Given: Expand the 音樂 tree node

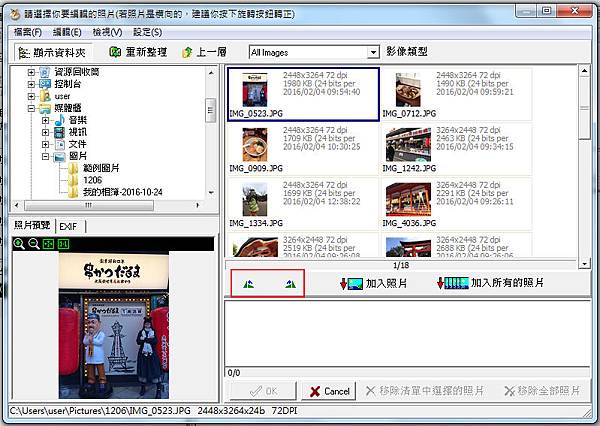Looking at the screenshot, I should 46,121.
